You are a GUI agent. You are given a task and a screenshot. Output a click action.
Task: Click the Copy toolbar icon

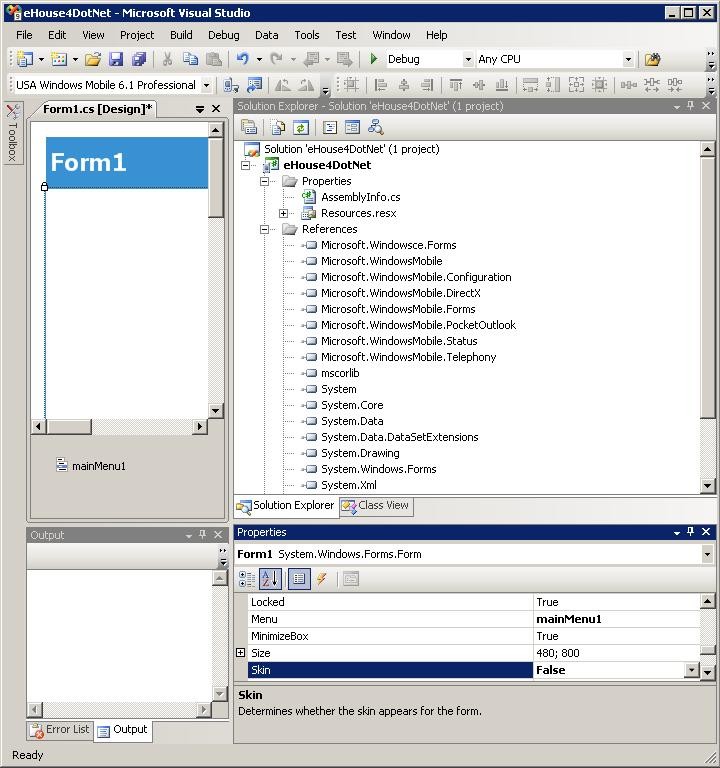(x=191, y=59)
